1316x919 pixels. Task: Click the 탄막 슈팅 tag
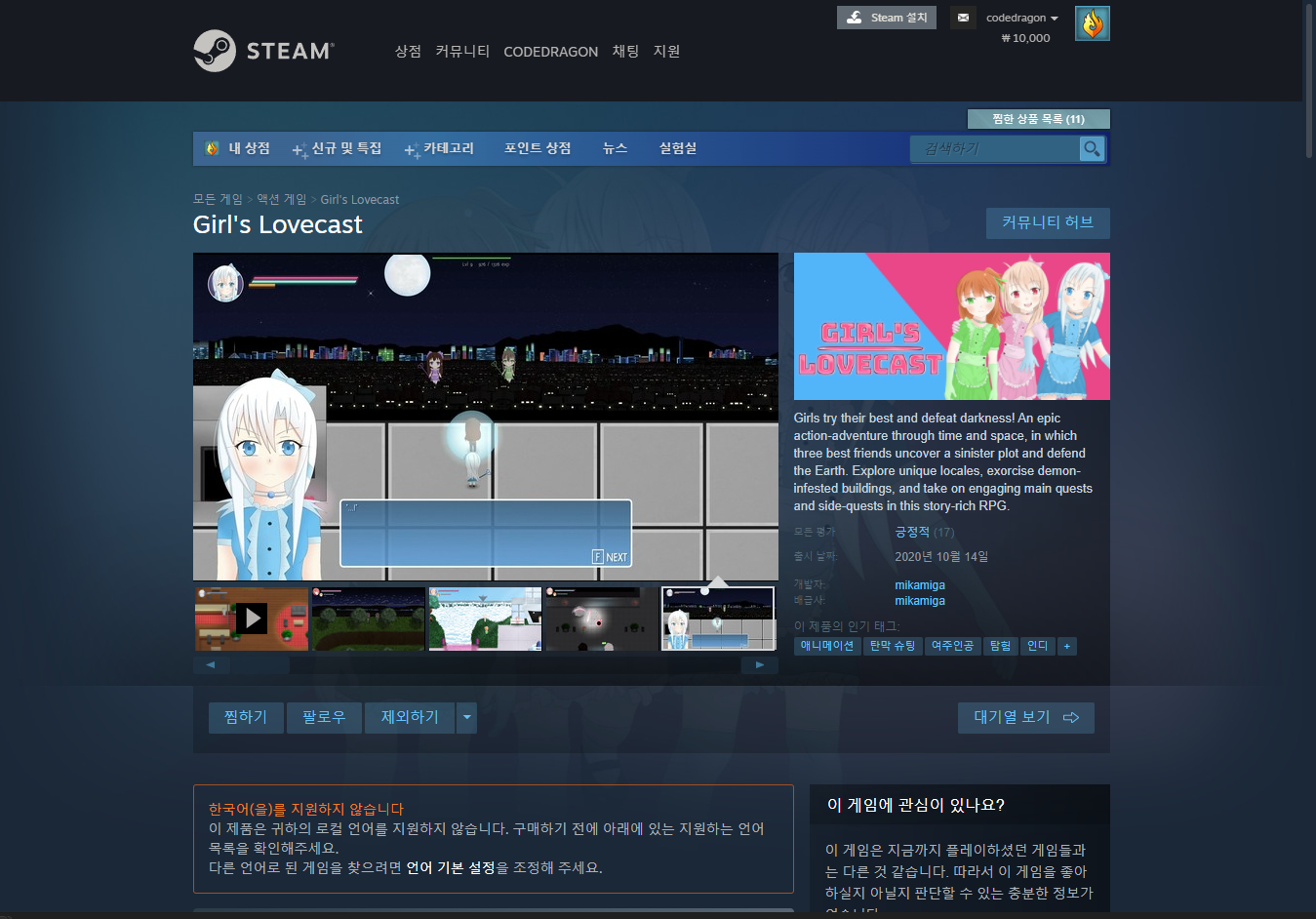click(893, 646)
